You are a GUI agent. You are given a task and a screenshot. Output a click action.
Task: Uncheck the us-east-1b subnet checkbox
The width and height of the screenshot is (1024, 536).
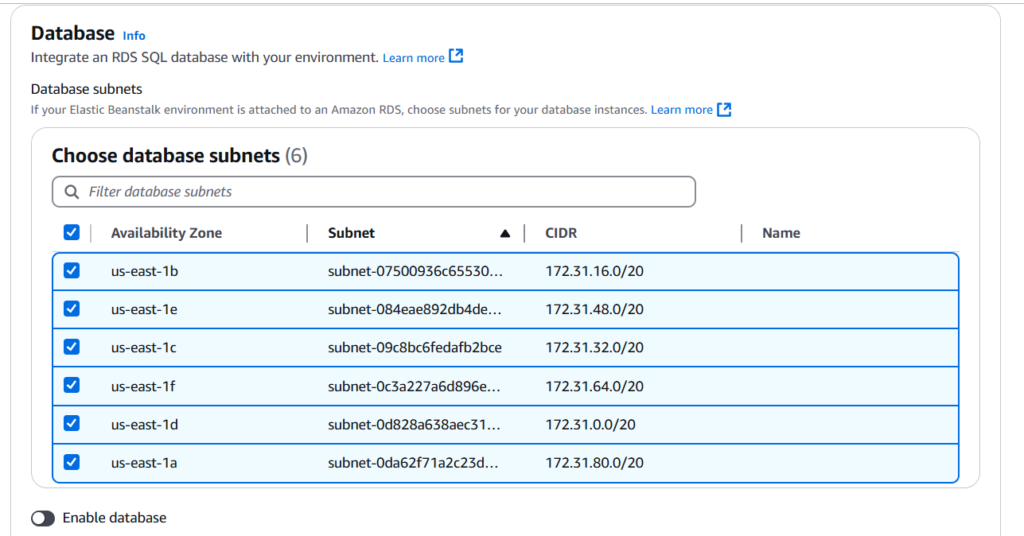pyautogui.click(x=71, y=271)
